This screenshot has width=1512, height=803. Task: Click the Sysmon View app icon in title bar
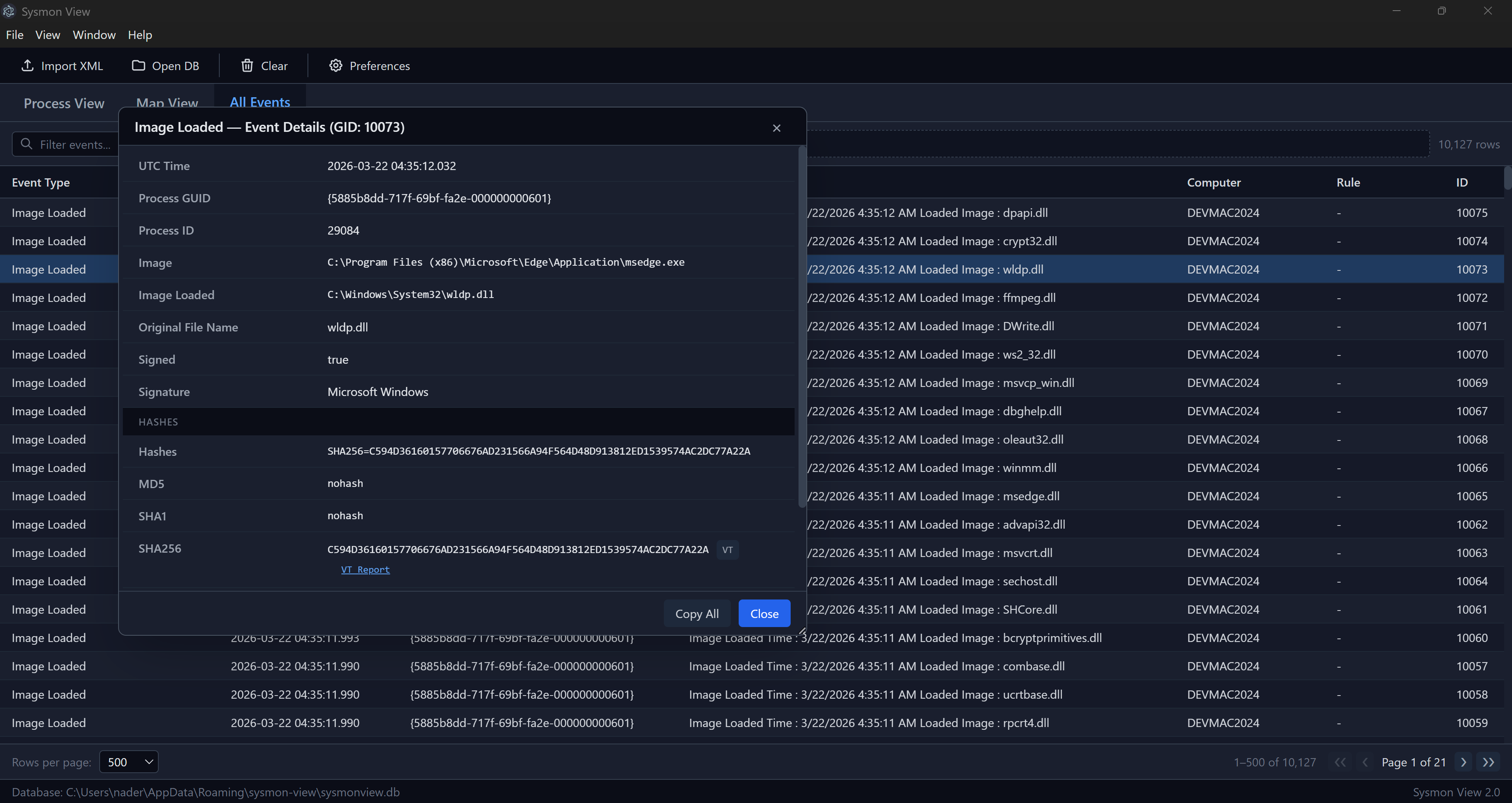pos(8,11)
